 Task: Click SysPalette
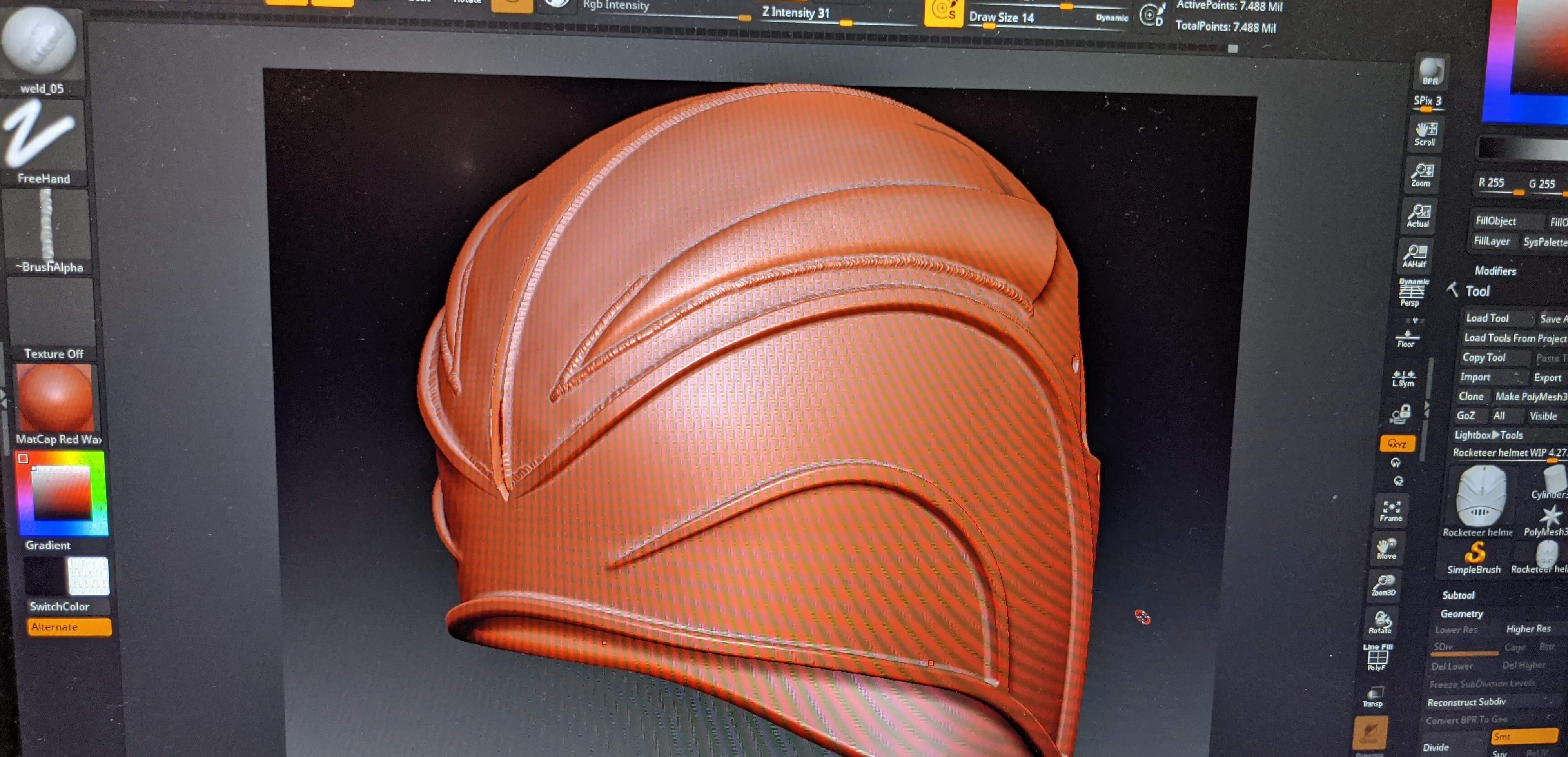[1545, 242]
